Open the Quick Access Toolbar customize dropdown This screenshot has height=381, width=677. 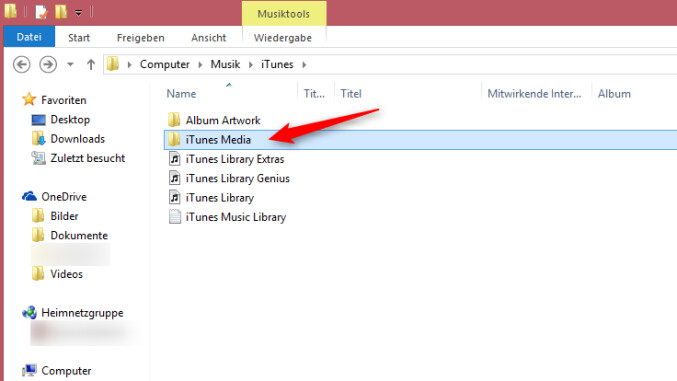pyautogui.click(x=79, y=13)
